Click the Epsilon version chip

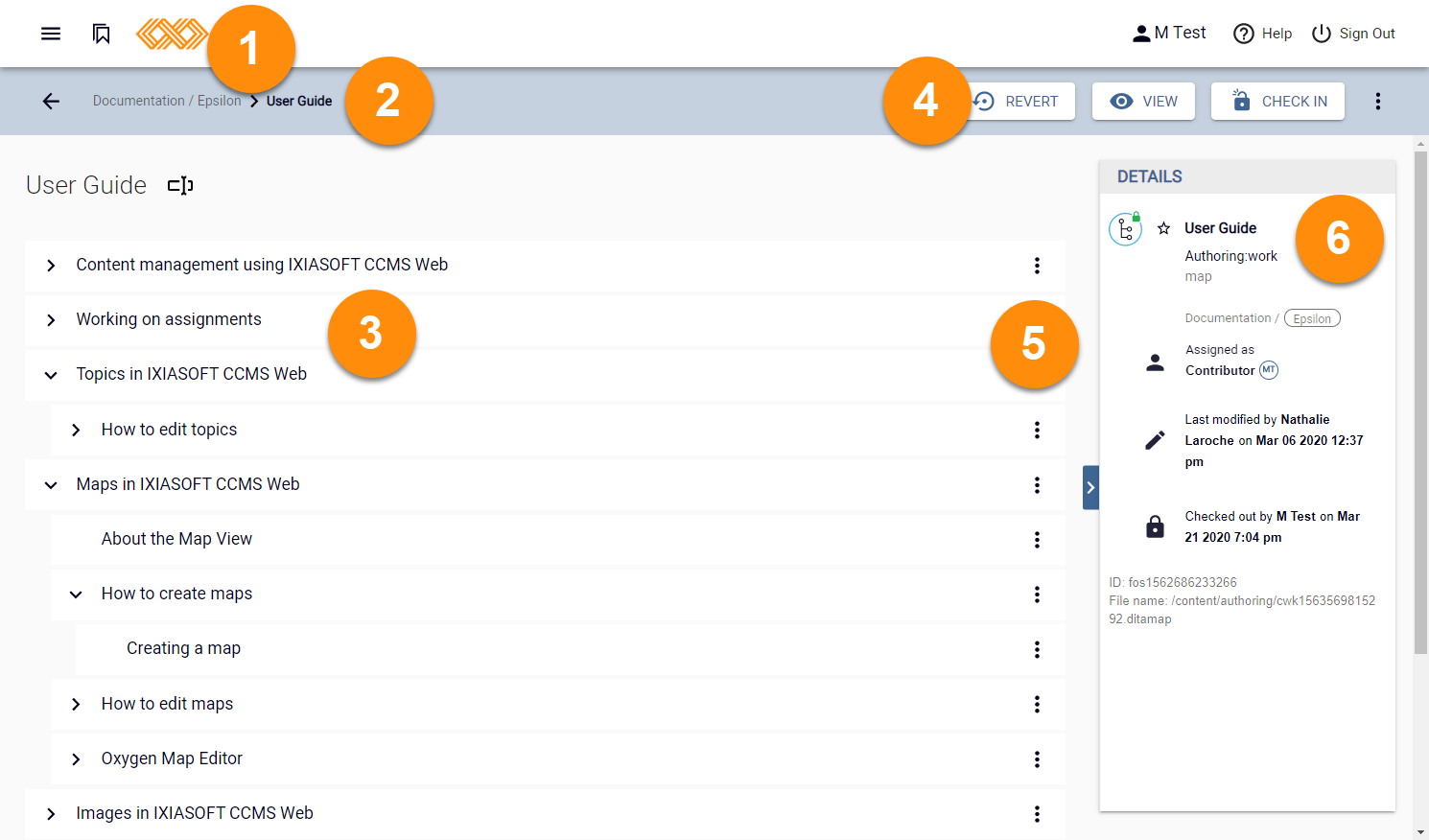click(x=1312, y=318)
